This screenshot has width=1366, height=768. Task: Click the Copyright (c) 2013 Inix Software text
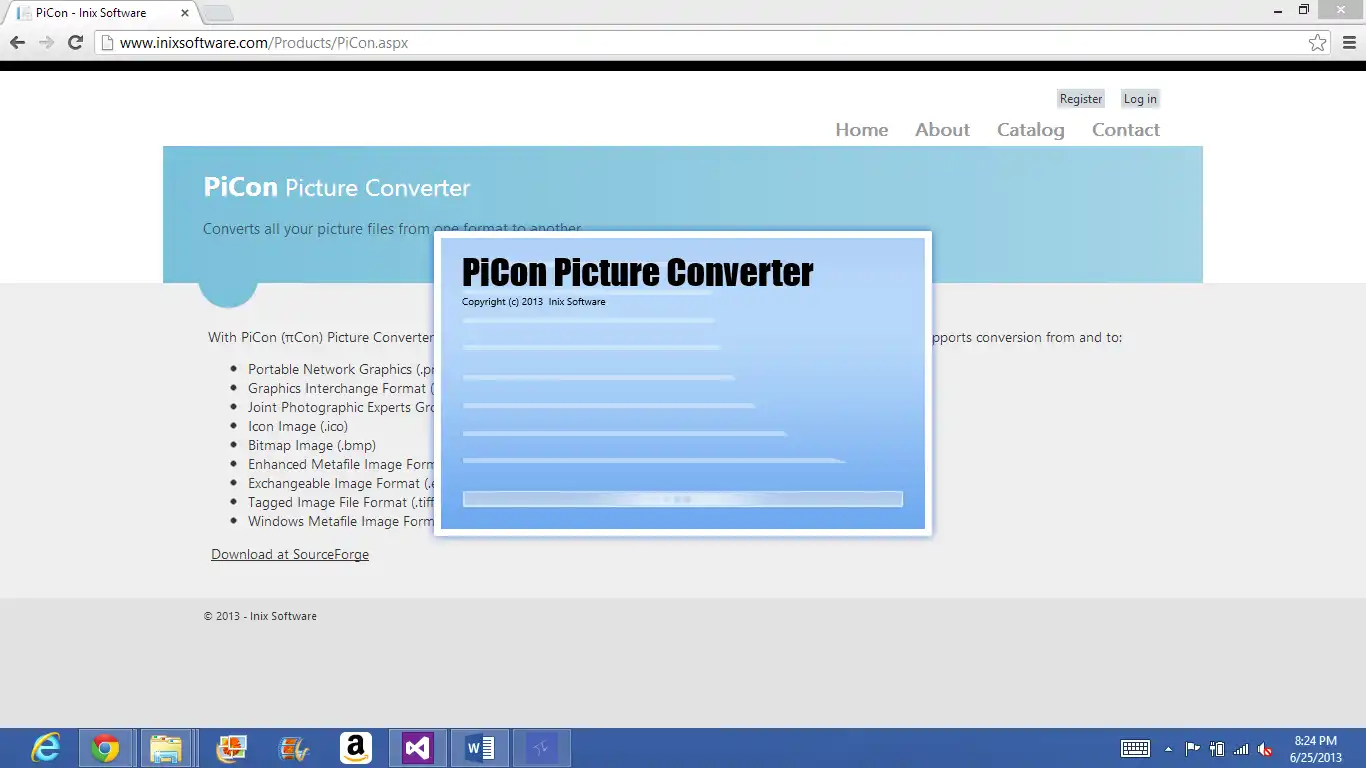[x=534, y=302]
